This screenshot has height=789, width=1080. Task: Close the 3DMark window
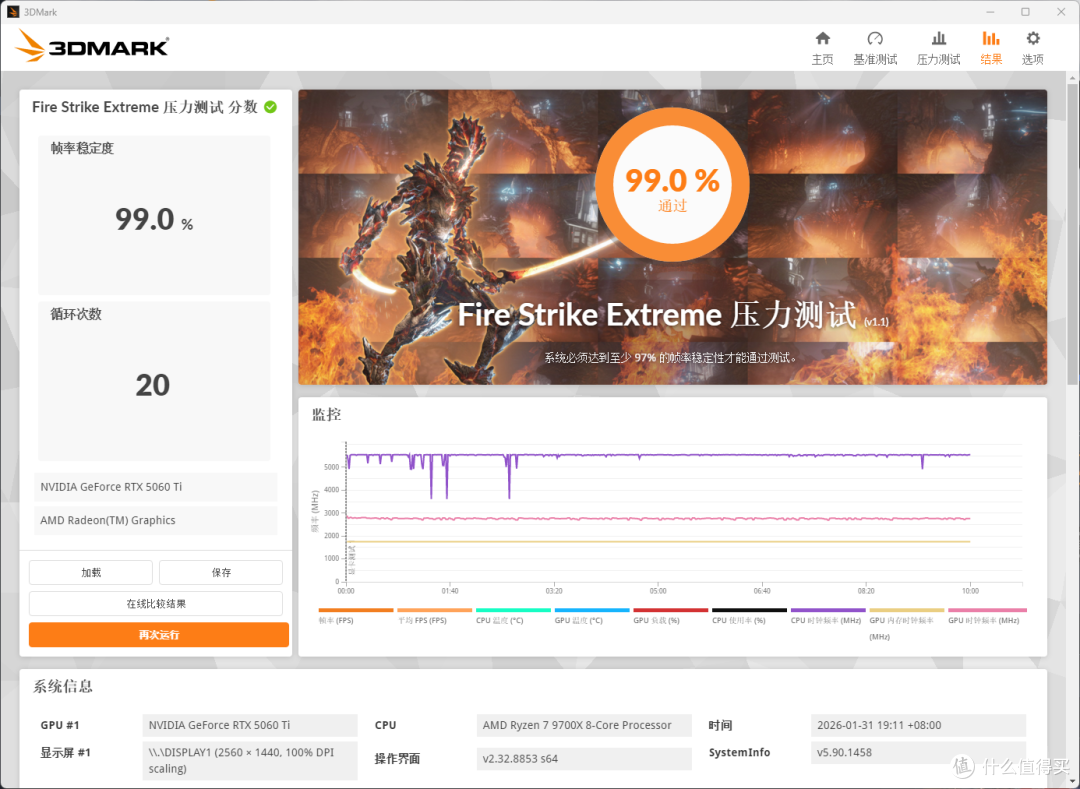pos(1061,12)
